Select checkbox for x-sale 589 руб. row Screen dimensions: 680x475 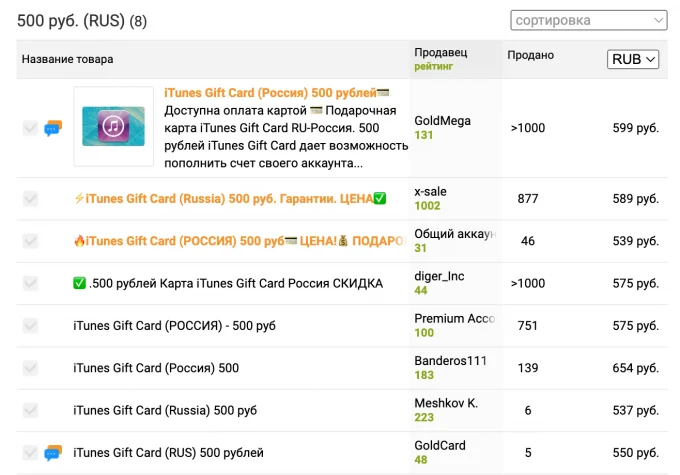(30, 199)
